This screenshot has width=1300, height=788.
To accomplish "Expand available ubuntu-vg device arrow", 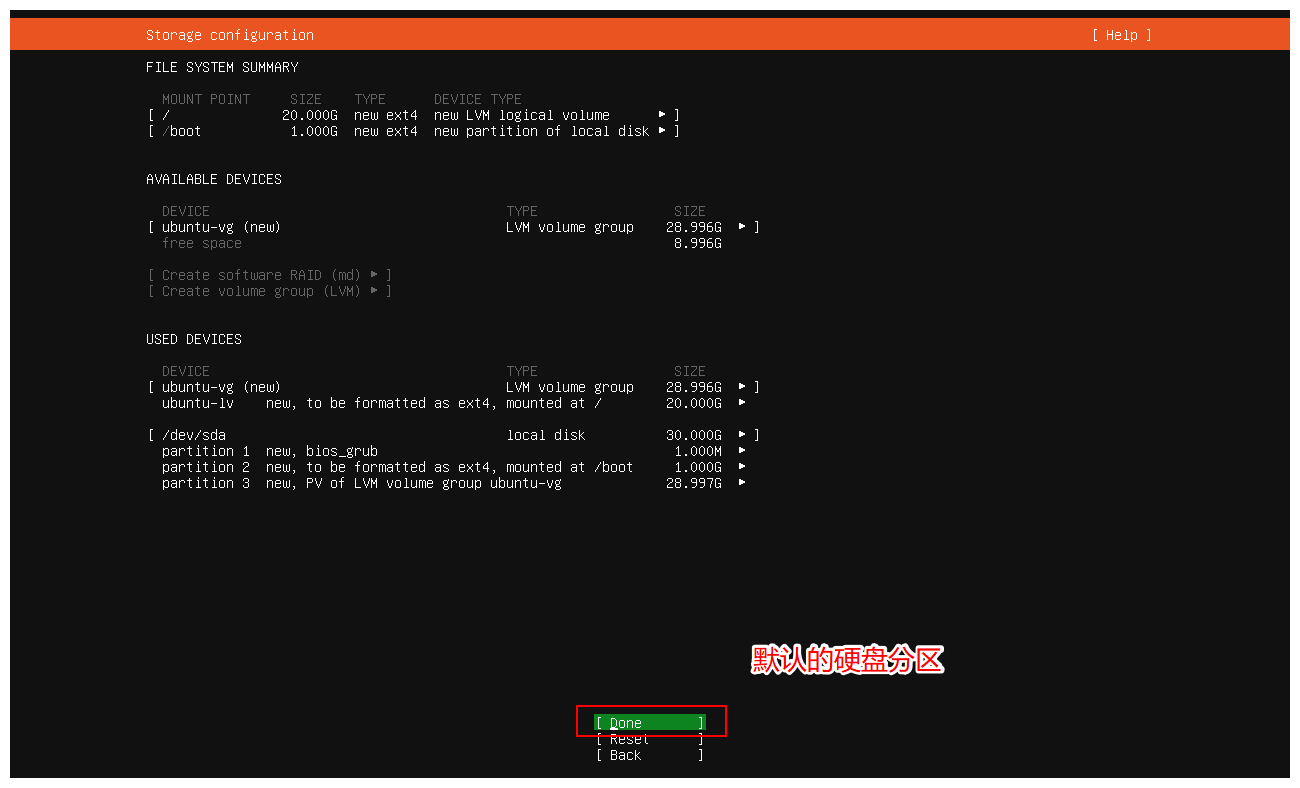I will click(x=742, y=227).
